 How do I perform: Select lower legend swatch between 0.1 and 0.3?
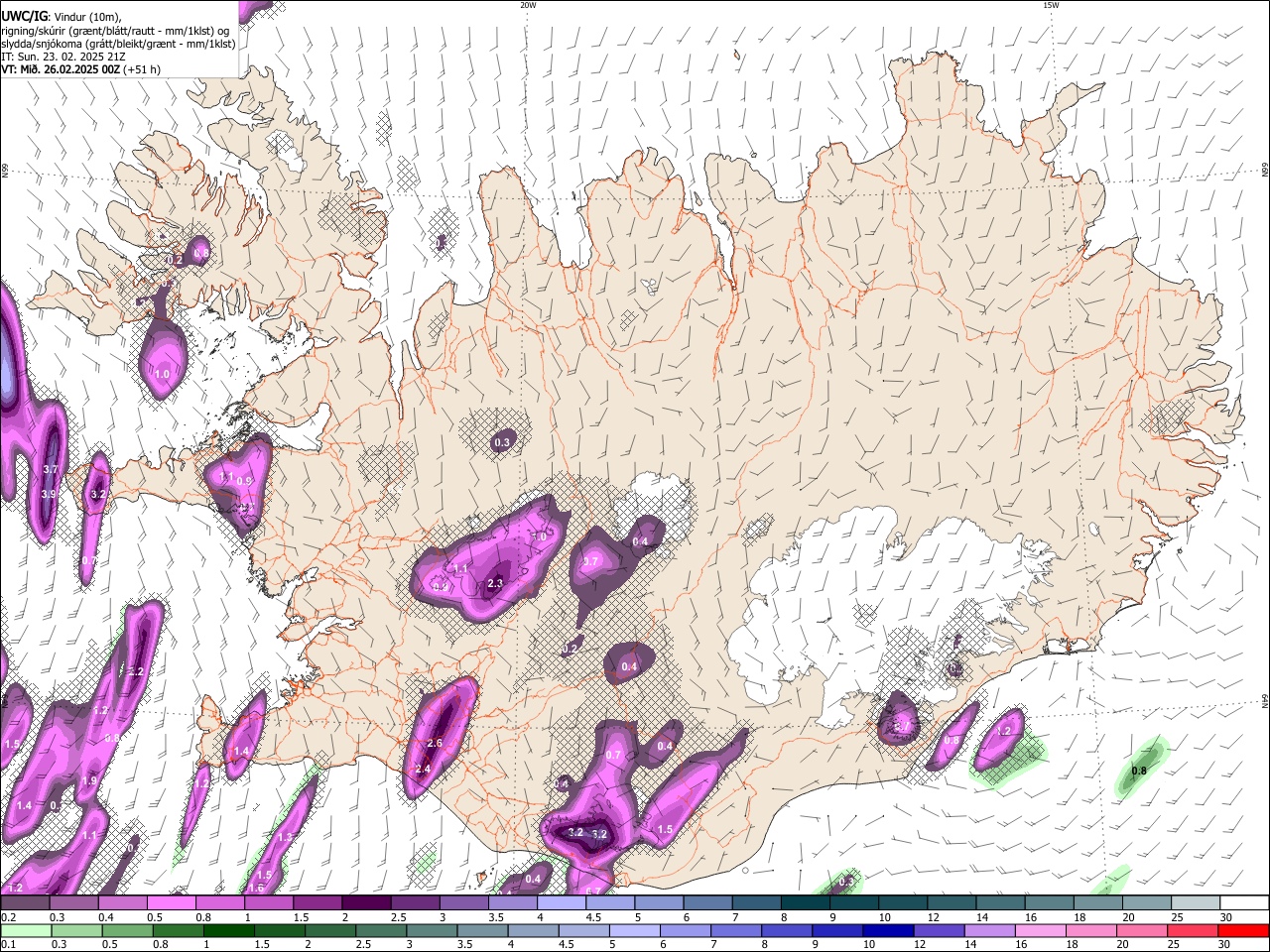point(25,930)
